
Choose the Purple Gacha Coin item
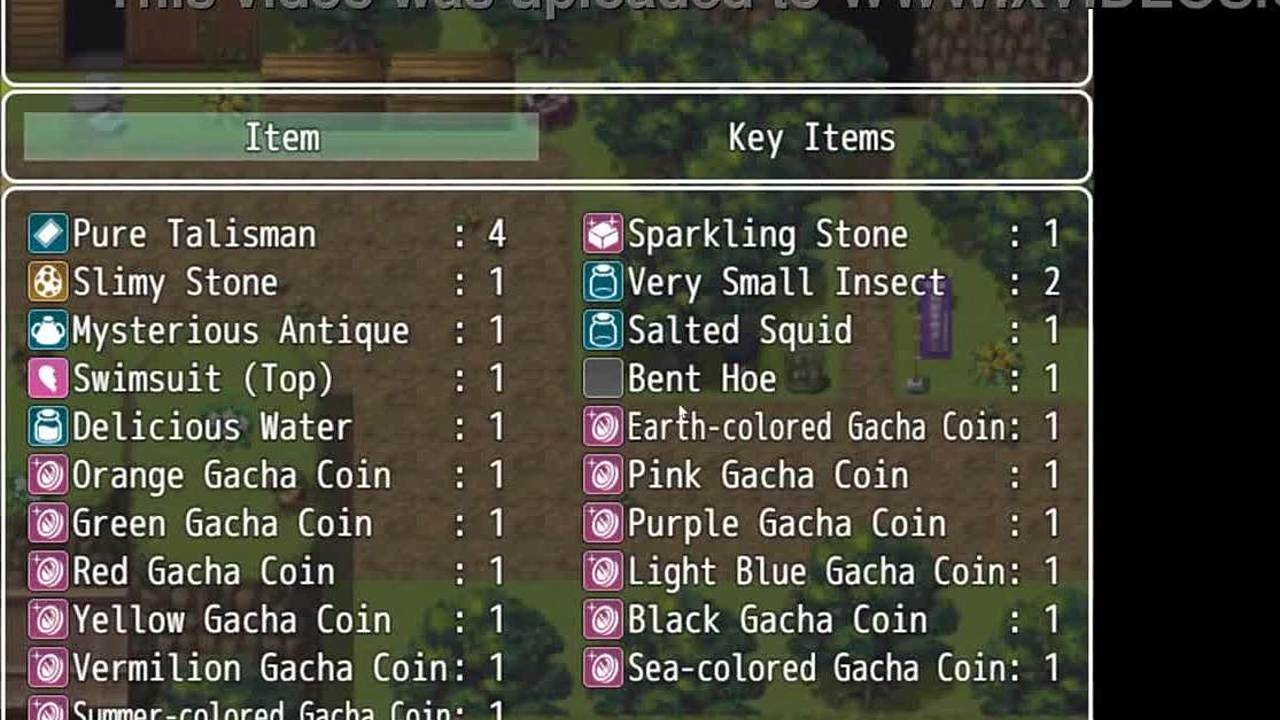point(822,523)
